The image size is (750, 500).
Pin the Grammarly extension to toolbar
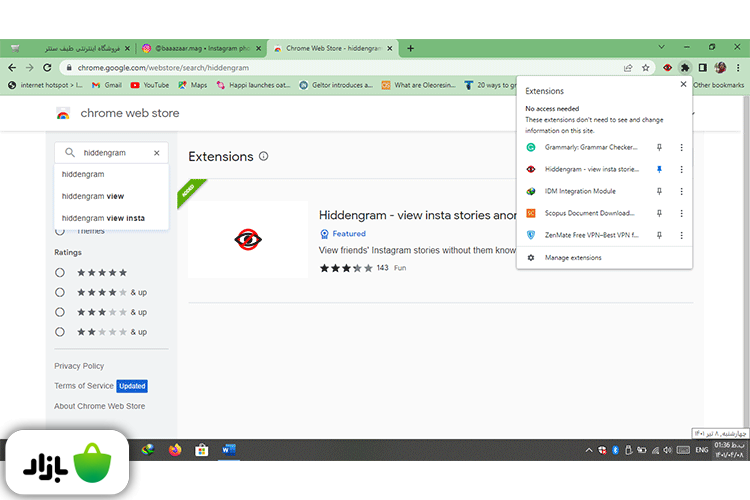click(659, 147)
